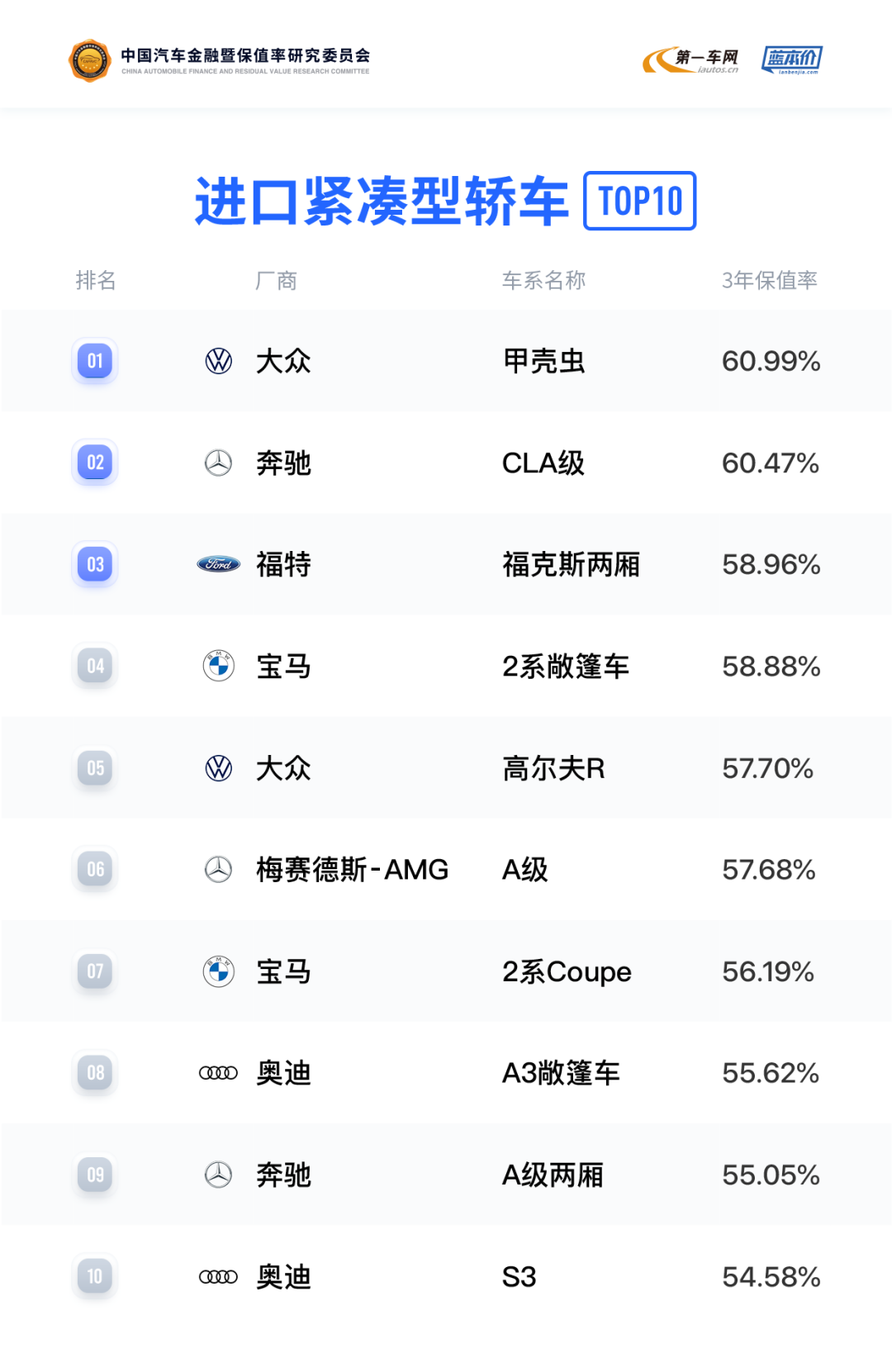Click Audi rings logo in A3敞篷车 row
This screenshot has height=1372, width=892.
point(218,1073)
